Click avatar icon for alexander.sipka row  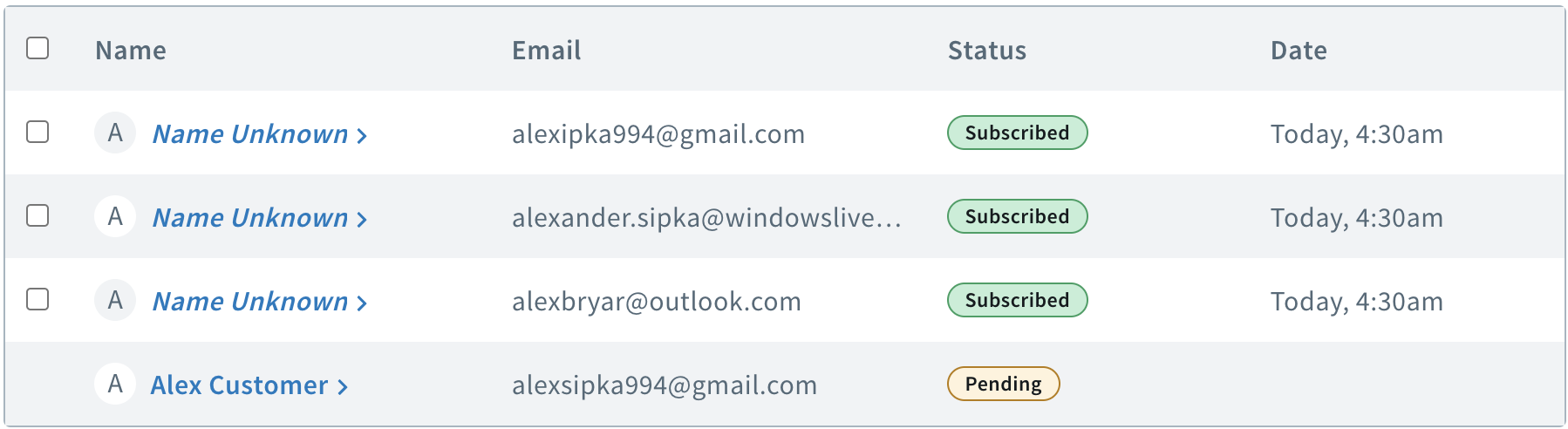click(115, 217)
